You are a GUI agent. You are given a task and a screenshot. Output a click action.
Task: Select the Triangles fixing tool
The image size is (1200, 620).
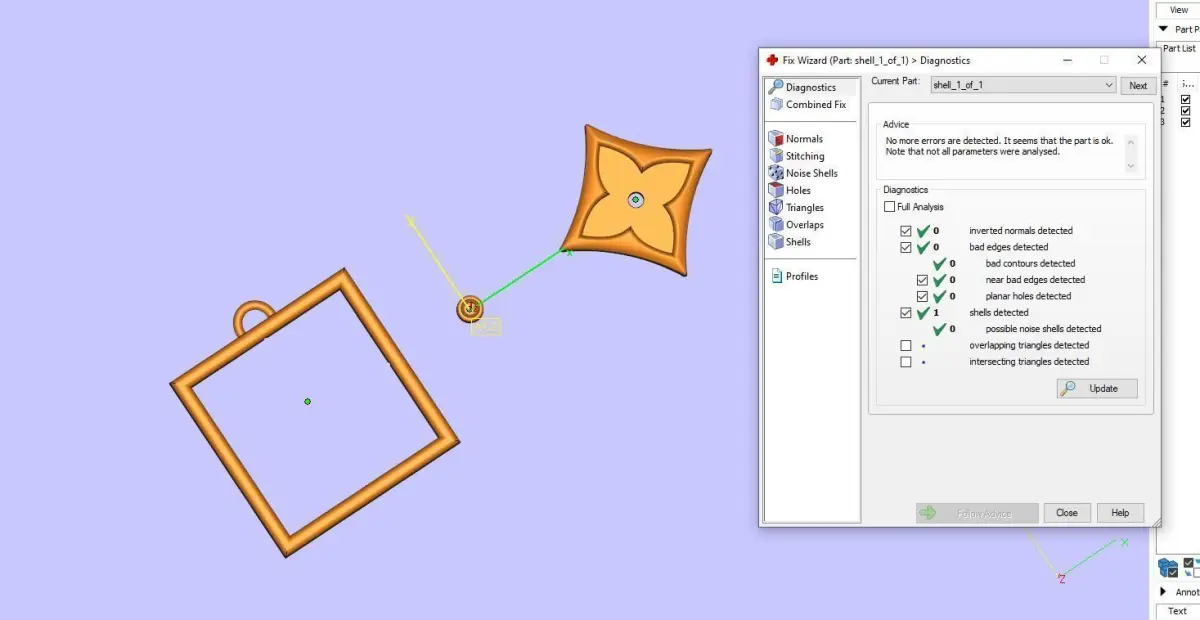click(796, 207)
